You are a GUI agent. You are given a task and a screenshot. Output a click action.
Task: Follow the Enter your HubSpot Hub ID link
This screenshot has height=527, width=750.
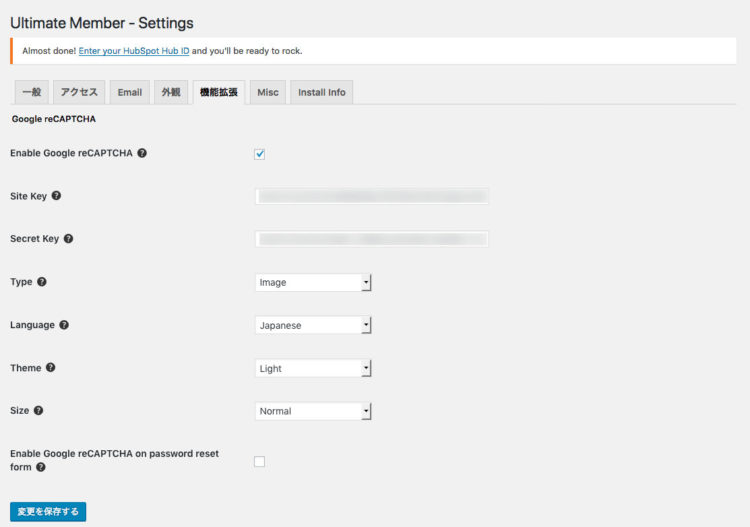pyautogui.click(x=134, y=50)
